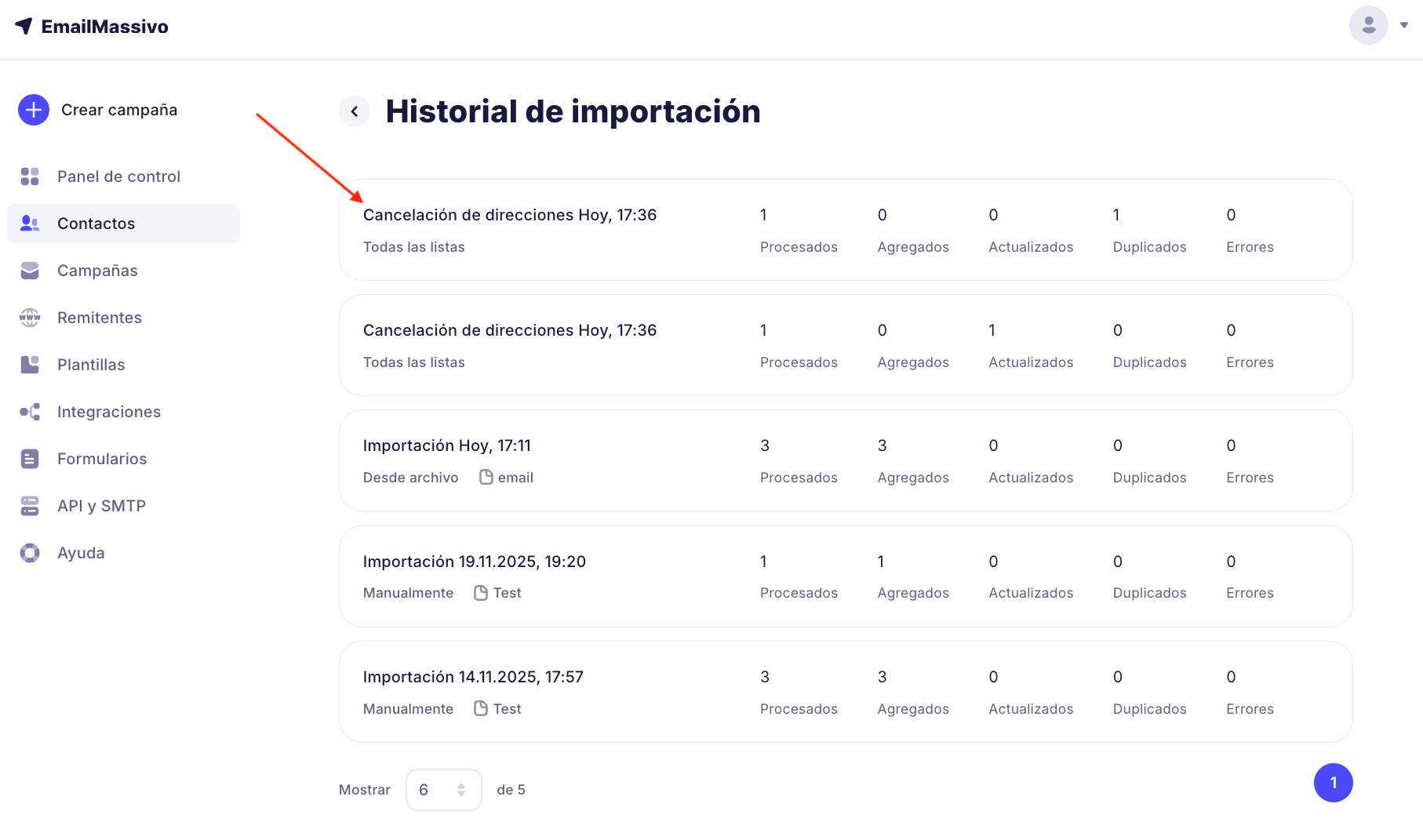Click the Panel de control grid icon
Screen dimensions: 1423x840
pyautogui.click(x=30, y=176)
